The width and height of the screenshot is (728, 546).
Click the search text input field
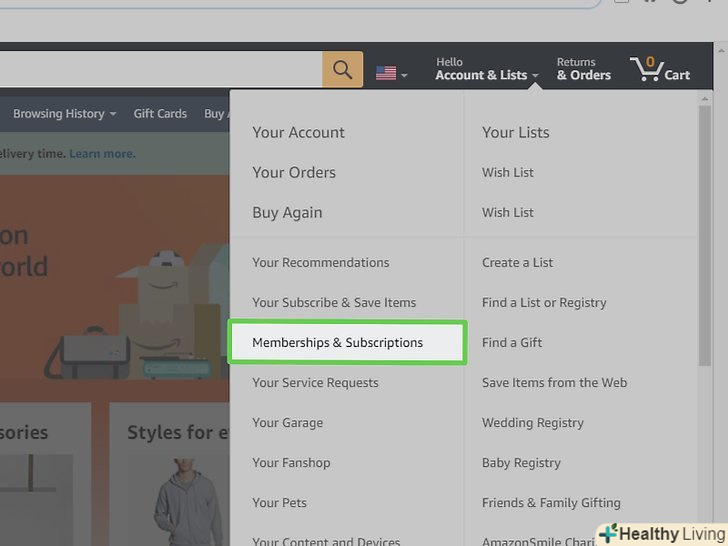click(161, 70)
